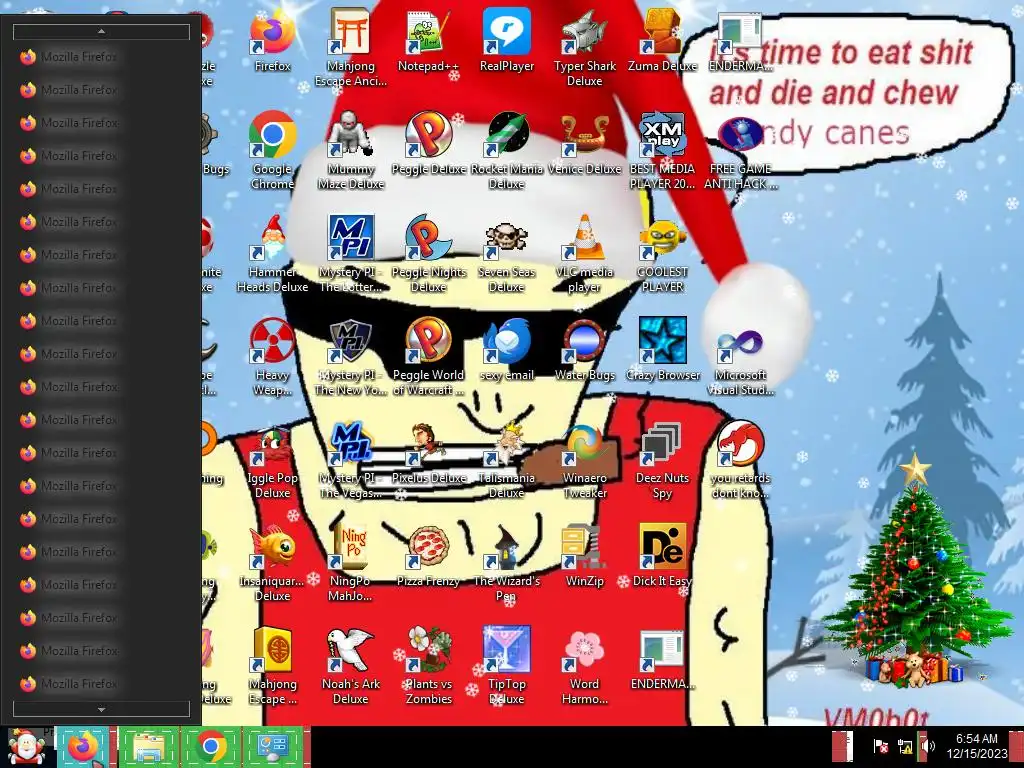
Task: Open VLC media player shortcut
Action: pyautogui.click(x=584, y=253)
